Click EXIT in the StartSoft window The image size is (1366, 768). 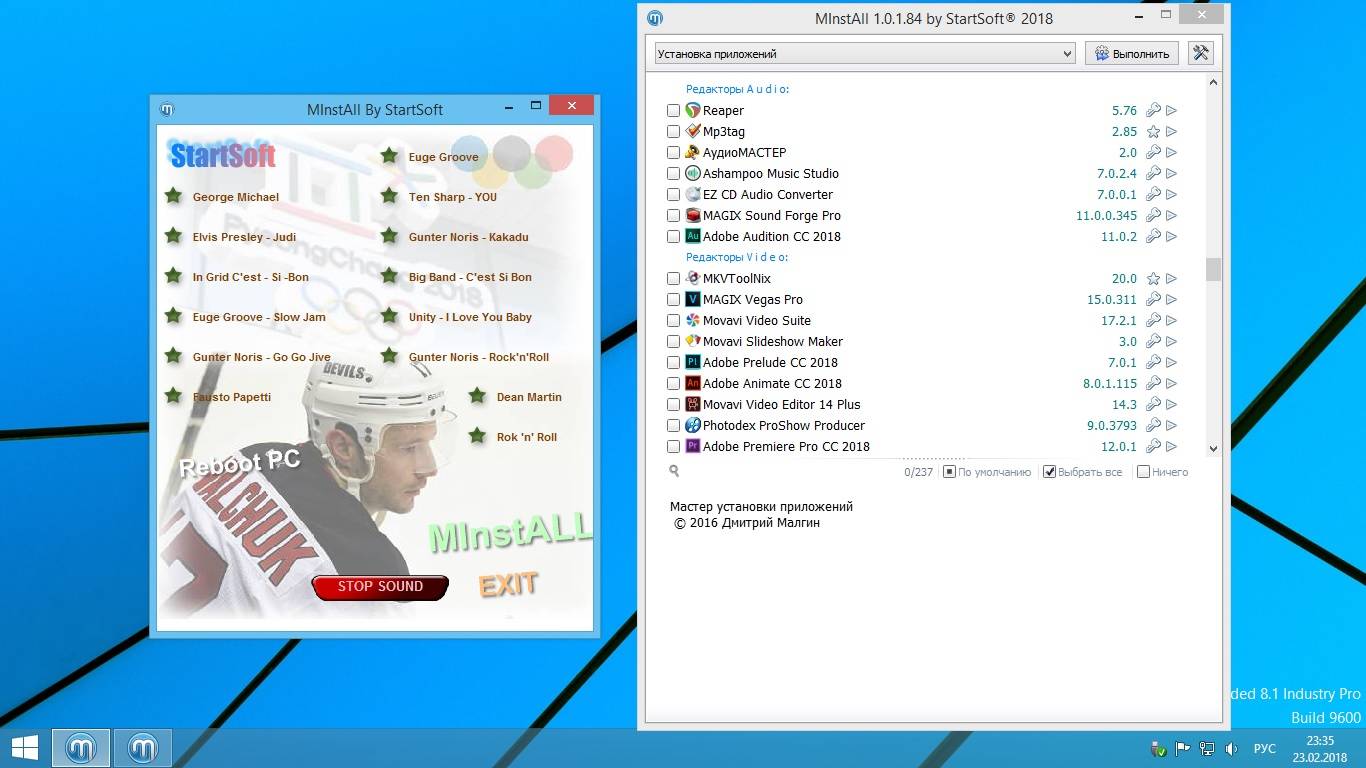[508, 584]
